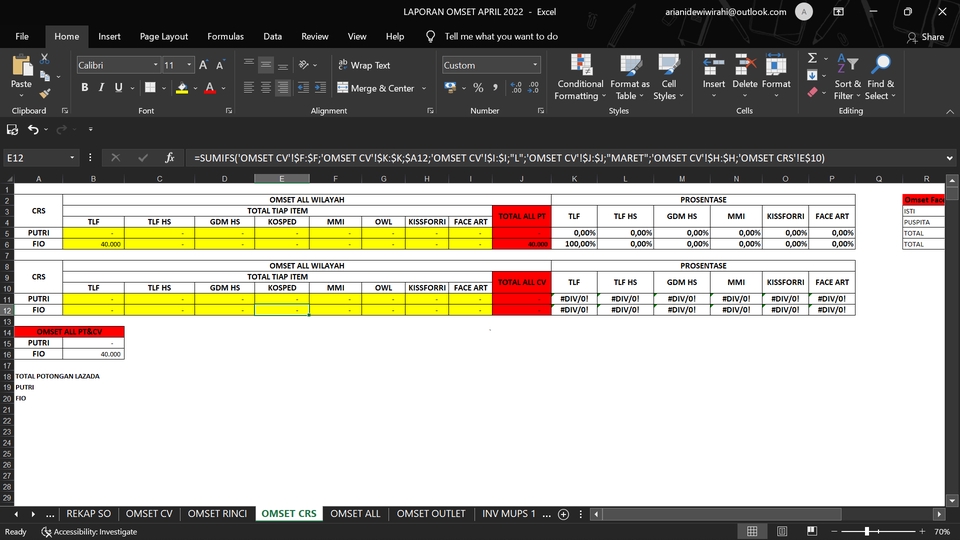Click the Share button
The height and width of the screenshot is (540, 960).
[x=925, y=37]
